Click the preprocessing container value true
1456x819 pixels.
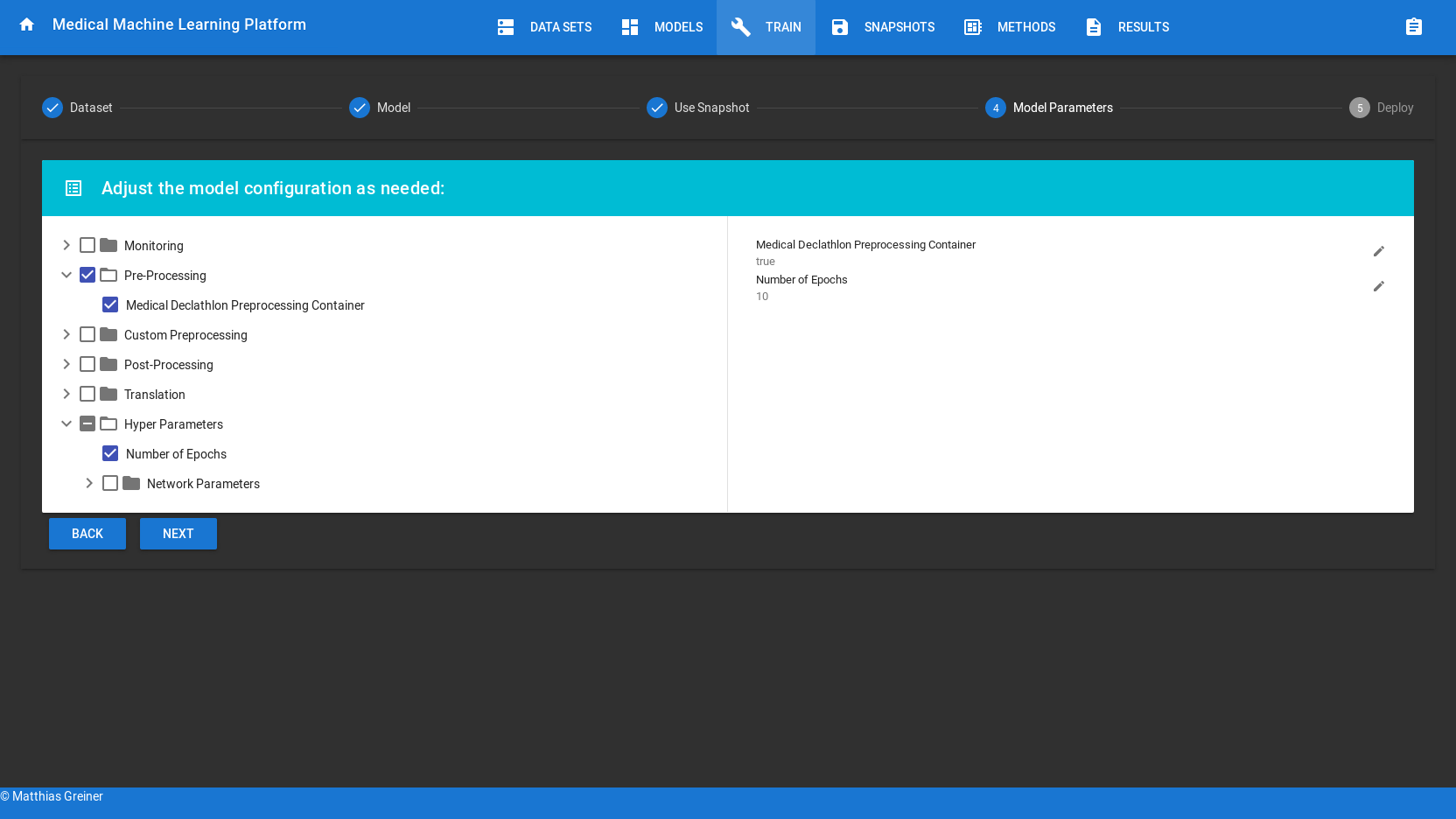(766, 262)
